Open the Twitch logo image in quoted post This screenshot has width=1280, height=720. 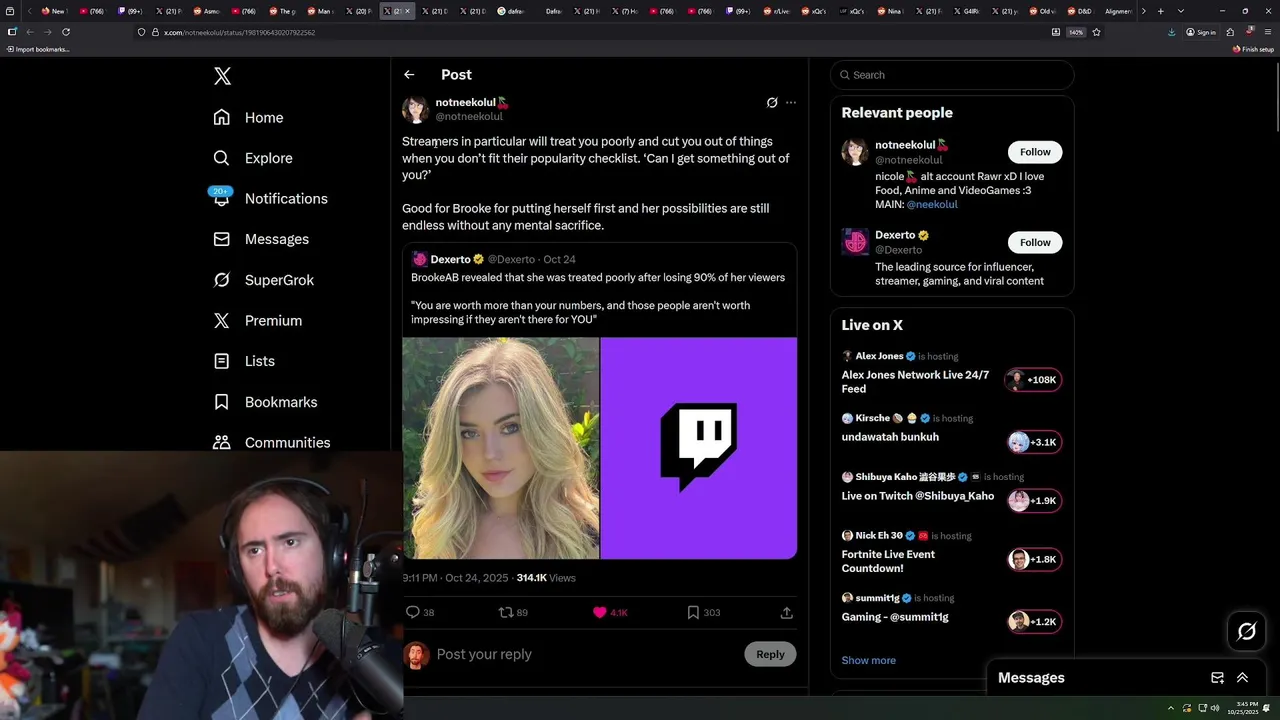[699, 448]
